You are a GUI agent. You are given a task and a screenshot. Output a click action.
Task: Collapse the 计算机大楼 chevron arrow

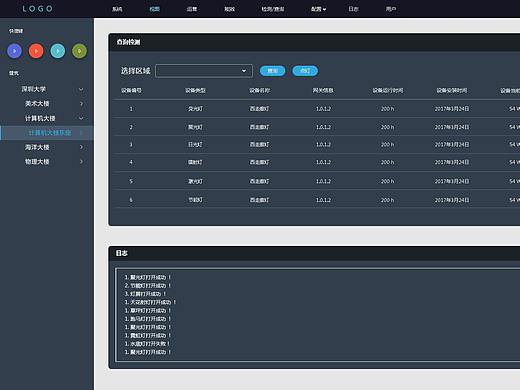click(x=81, y=118)
